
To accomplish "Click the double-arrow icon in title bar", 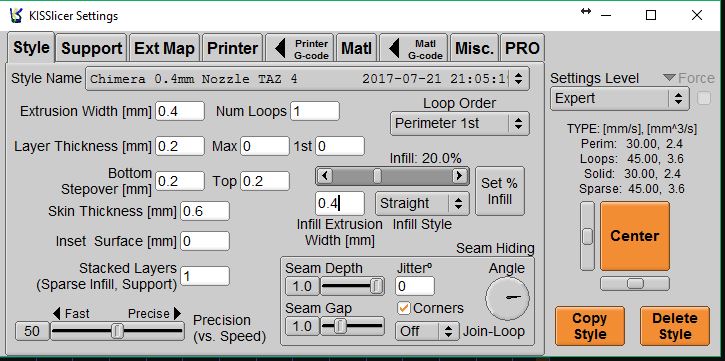I will (x=586, y=12).
